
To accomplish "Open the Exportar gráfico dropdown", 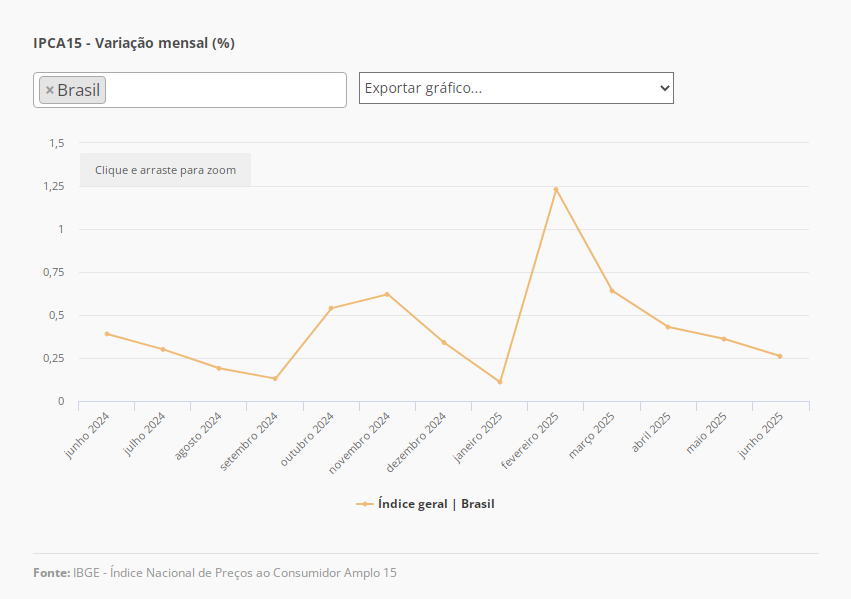I will coord(516,88).
